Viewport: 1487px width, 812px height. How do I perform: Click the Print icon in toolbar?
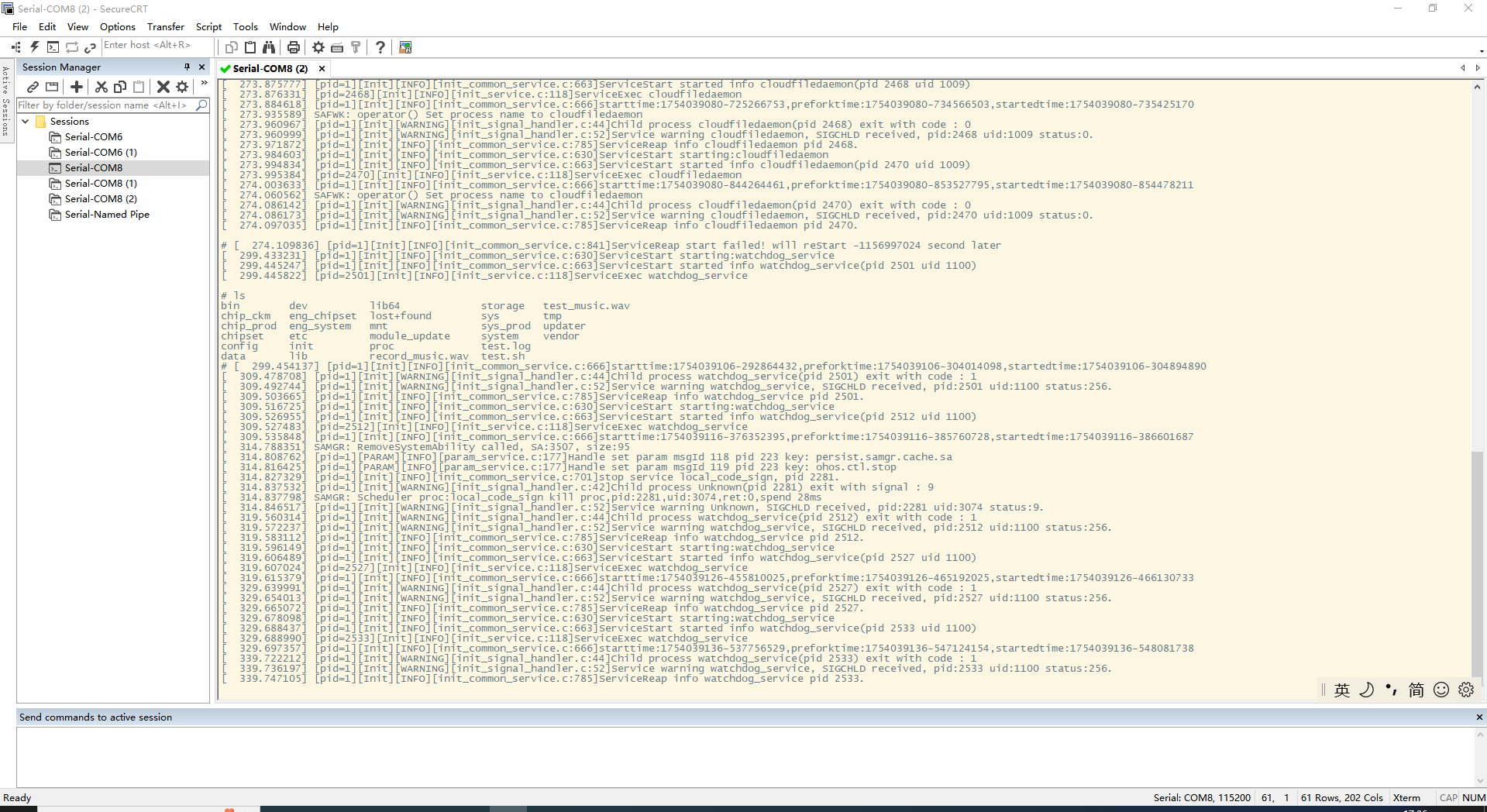pyautogui.click(x=294, y=47)
